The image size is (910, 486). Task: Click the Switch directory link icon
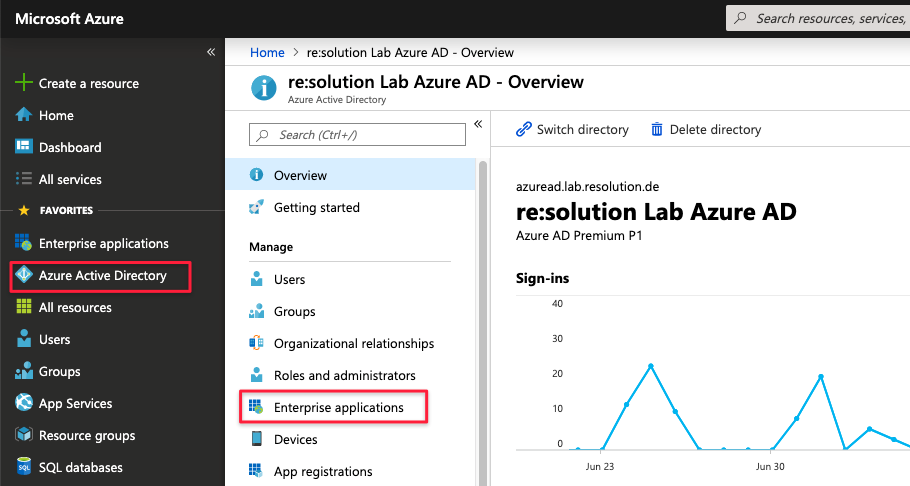click(x=523, y=129)
